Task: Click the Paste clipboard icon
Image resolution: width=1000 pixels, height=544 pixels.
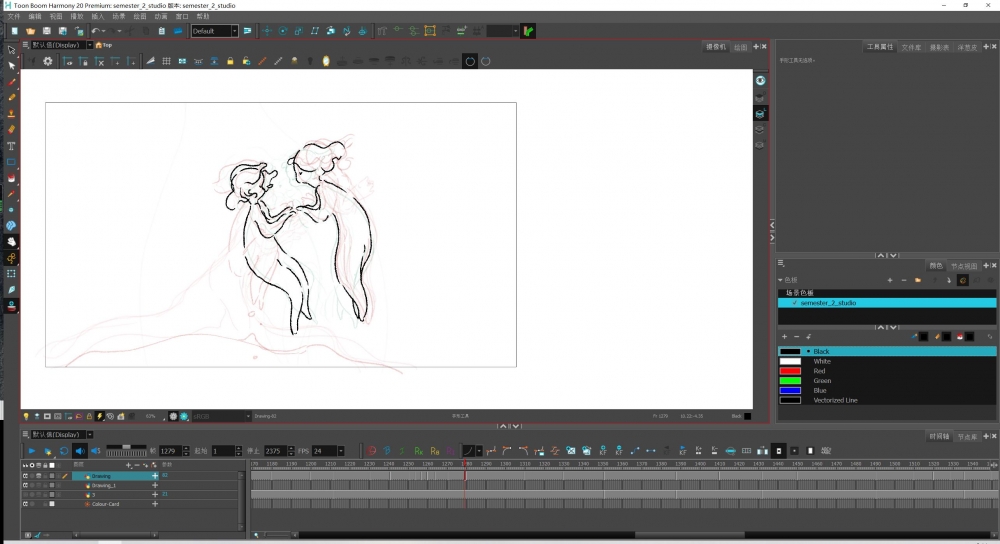Action: (x=162, y=31)
